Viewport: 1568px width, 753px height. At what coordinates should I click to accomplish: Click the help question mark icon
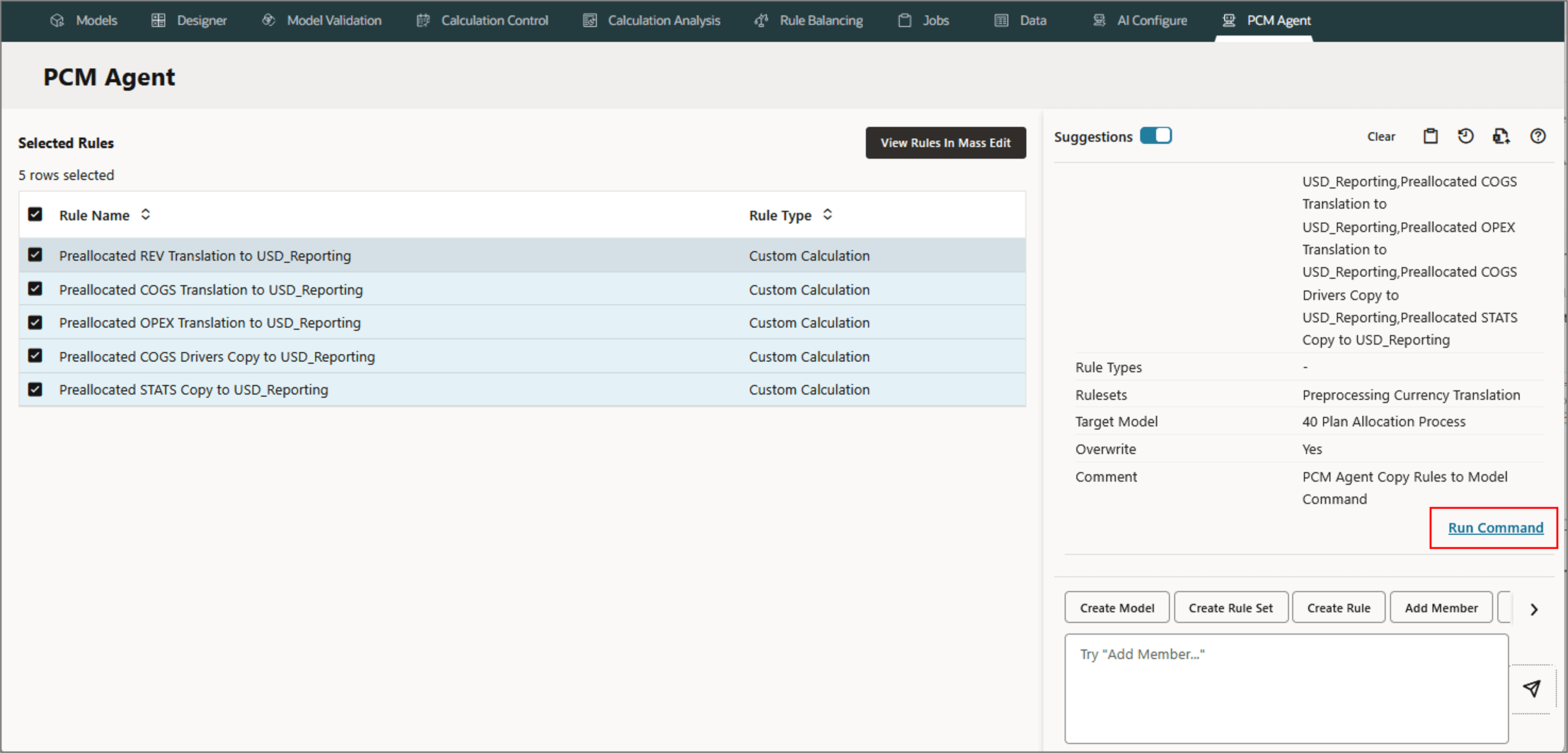[1537, 136]
